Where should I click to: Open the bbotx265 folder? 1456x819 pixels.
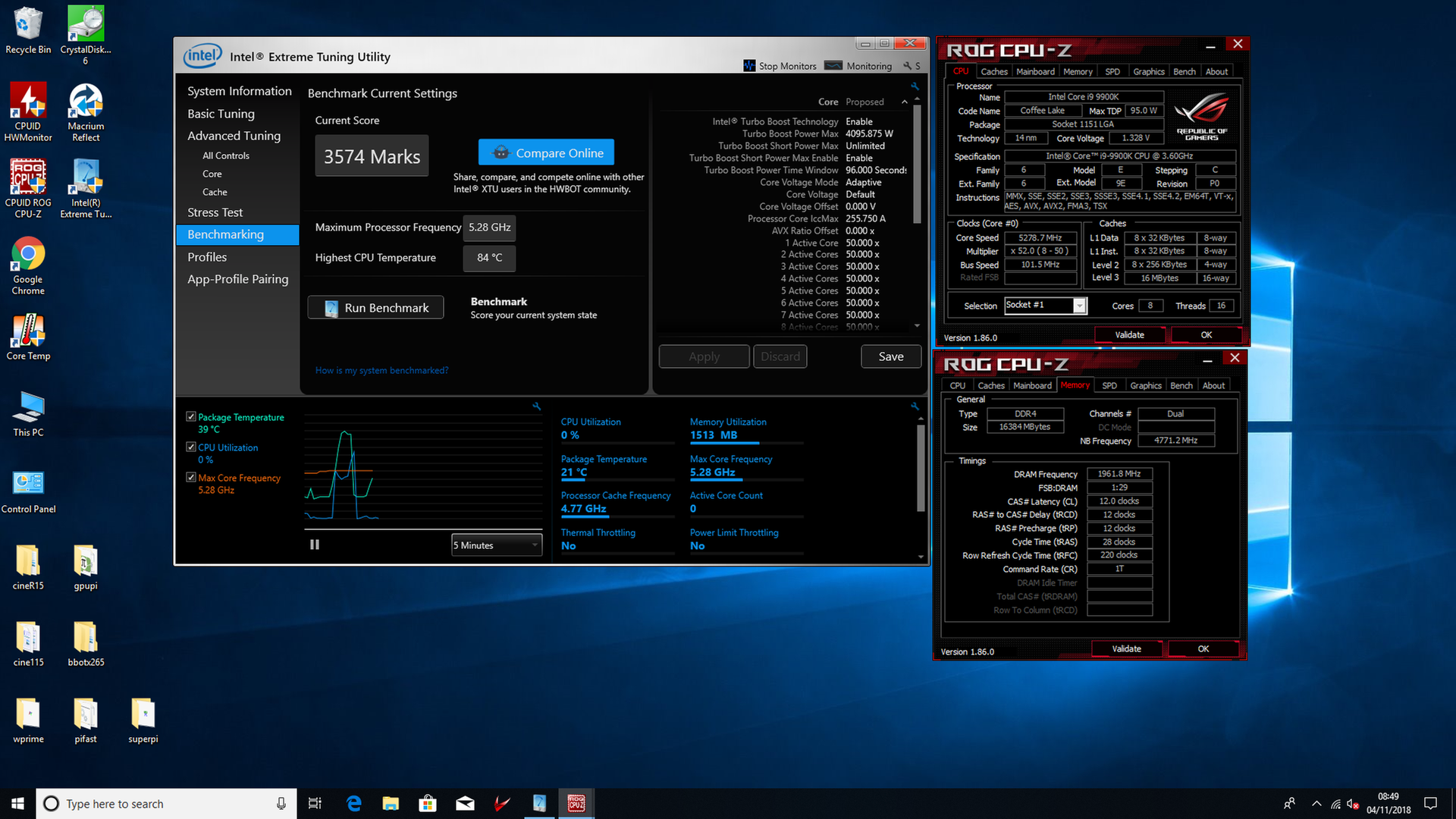[x=86, y=644]
